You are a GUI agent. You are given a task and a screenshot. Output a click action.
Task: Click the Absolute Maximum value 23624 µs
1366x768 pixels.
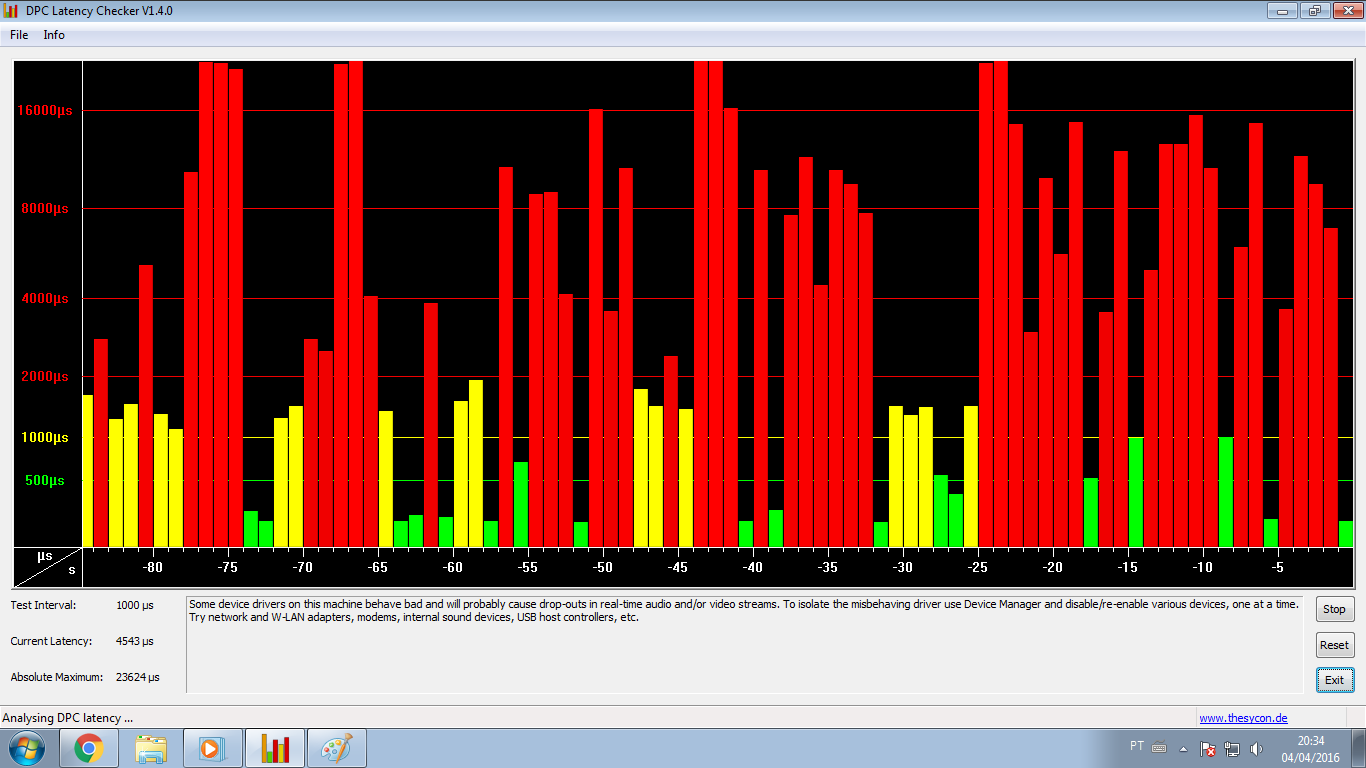138,677
